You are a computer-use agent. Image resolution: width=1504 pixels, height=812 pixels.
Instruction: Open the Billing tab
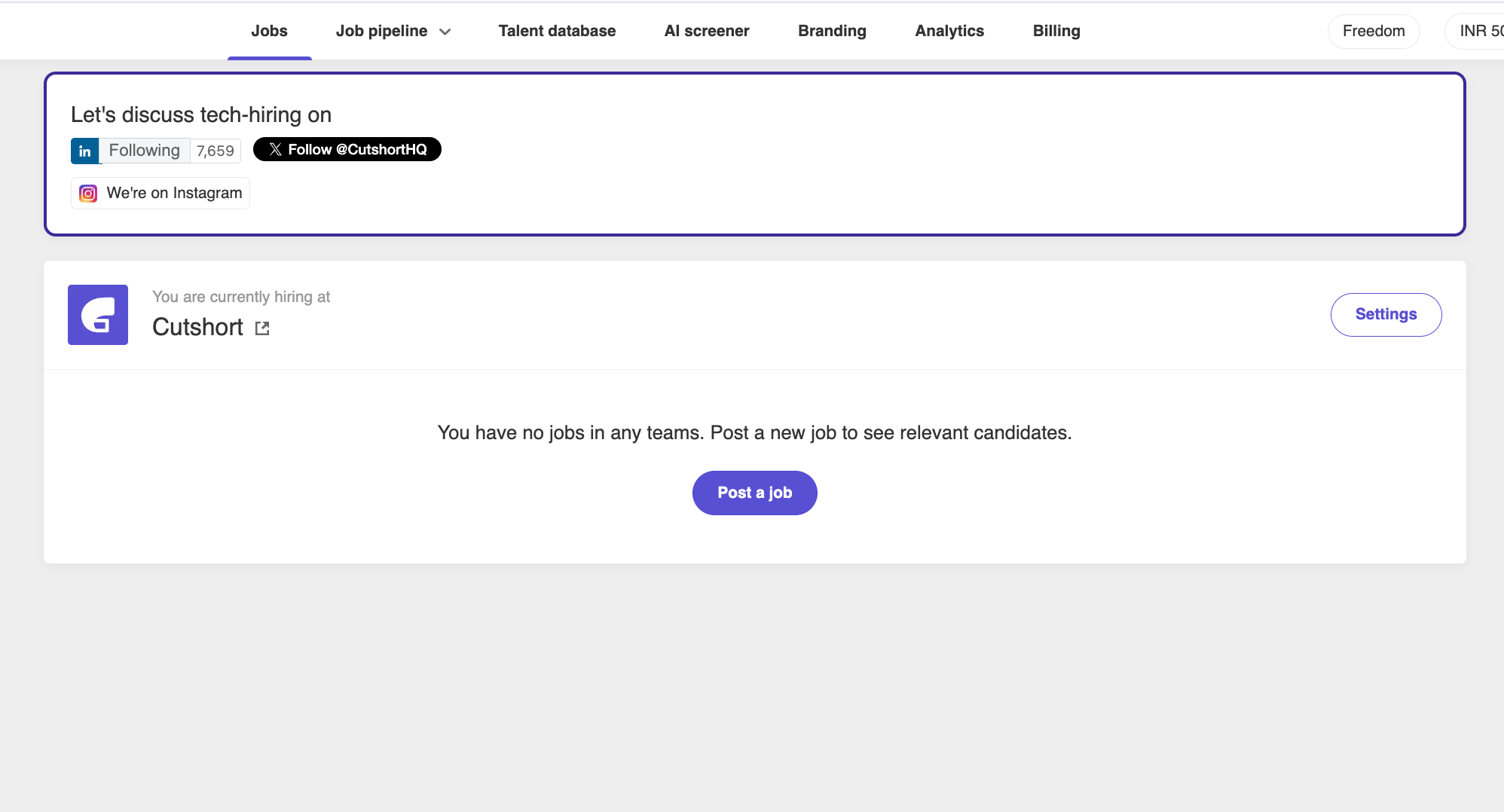click(x=1056, y=31)
